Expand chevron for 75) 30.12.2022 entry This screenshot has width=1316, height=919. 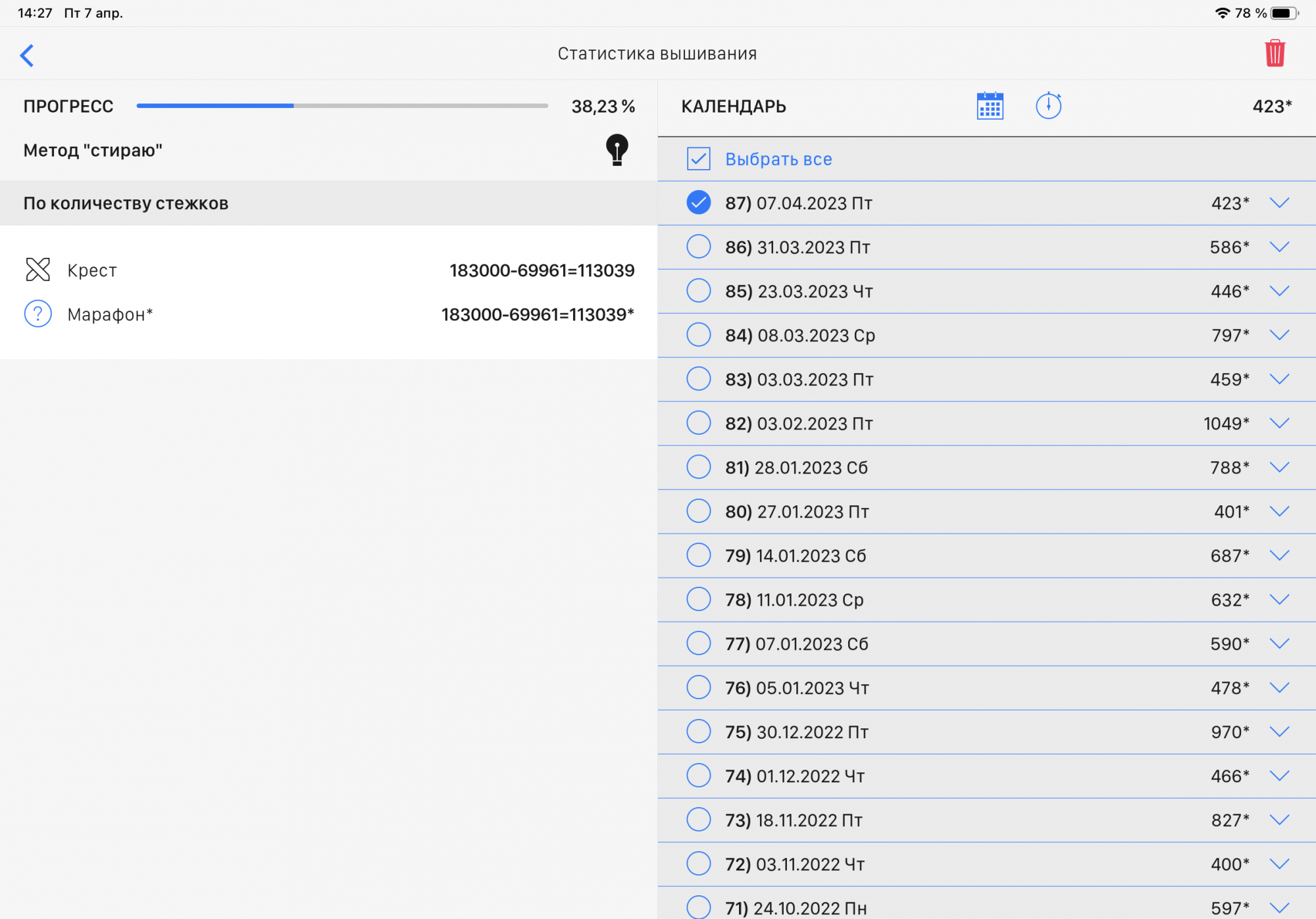(1279, 732)
